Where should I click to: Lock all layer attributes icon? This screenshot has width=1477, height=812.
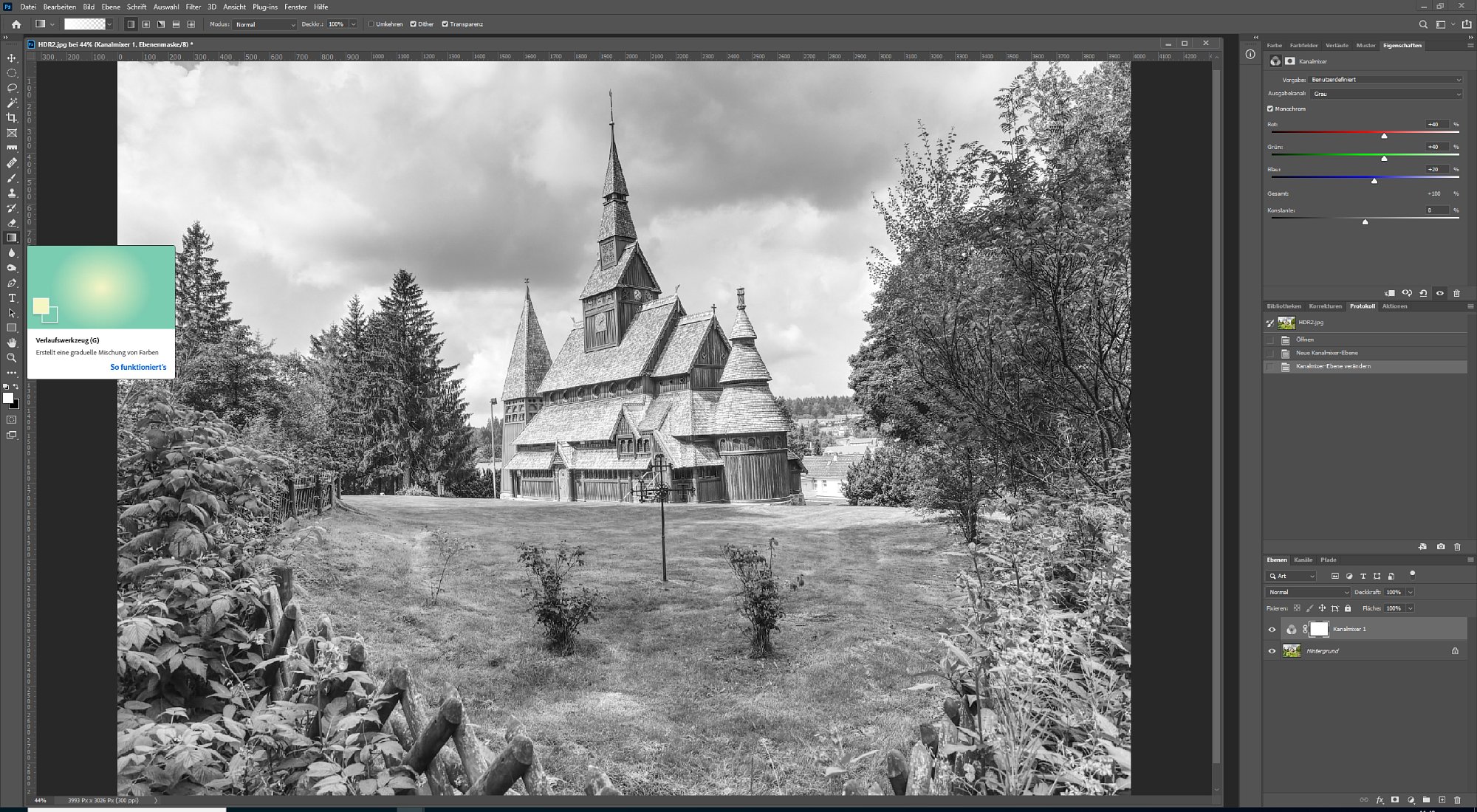click(1348, 608)
